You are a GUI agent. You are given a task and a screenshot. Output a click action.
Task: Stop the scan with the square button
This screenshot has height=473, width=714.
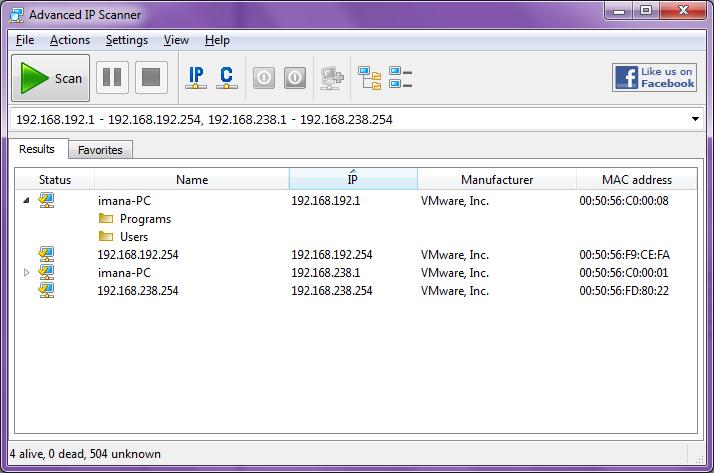tap(151, 77)
